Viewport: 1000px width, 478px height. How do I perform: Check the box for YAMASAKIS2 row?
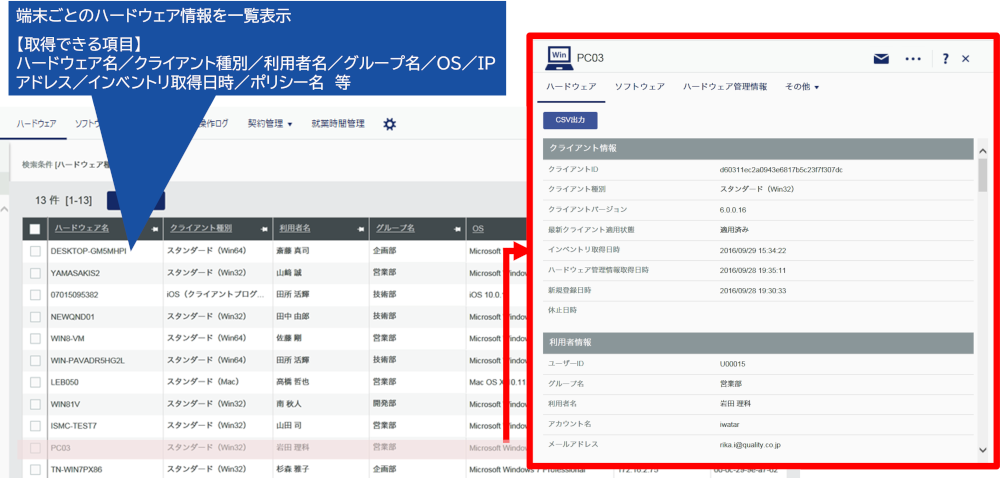click(34, 273)
